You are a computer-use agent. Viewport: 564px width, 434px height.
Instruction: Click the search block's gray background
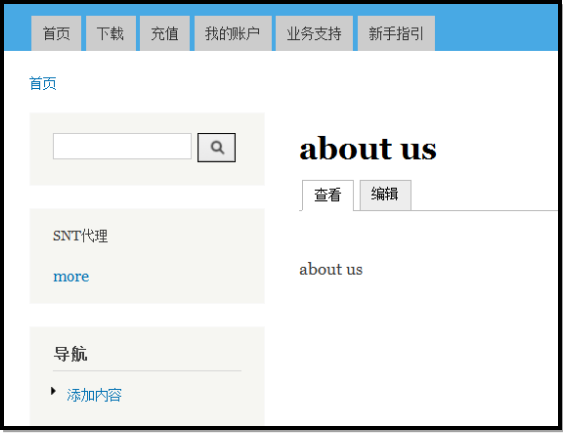click(x=147, y=173)
